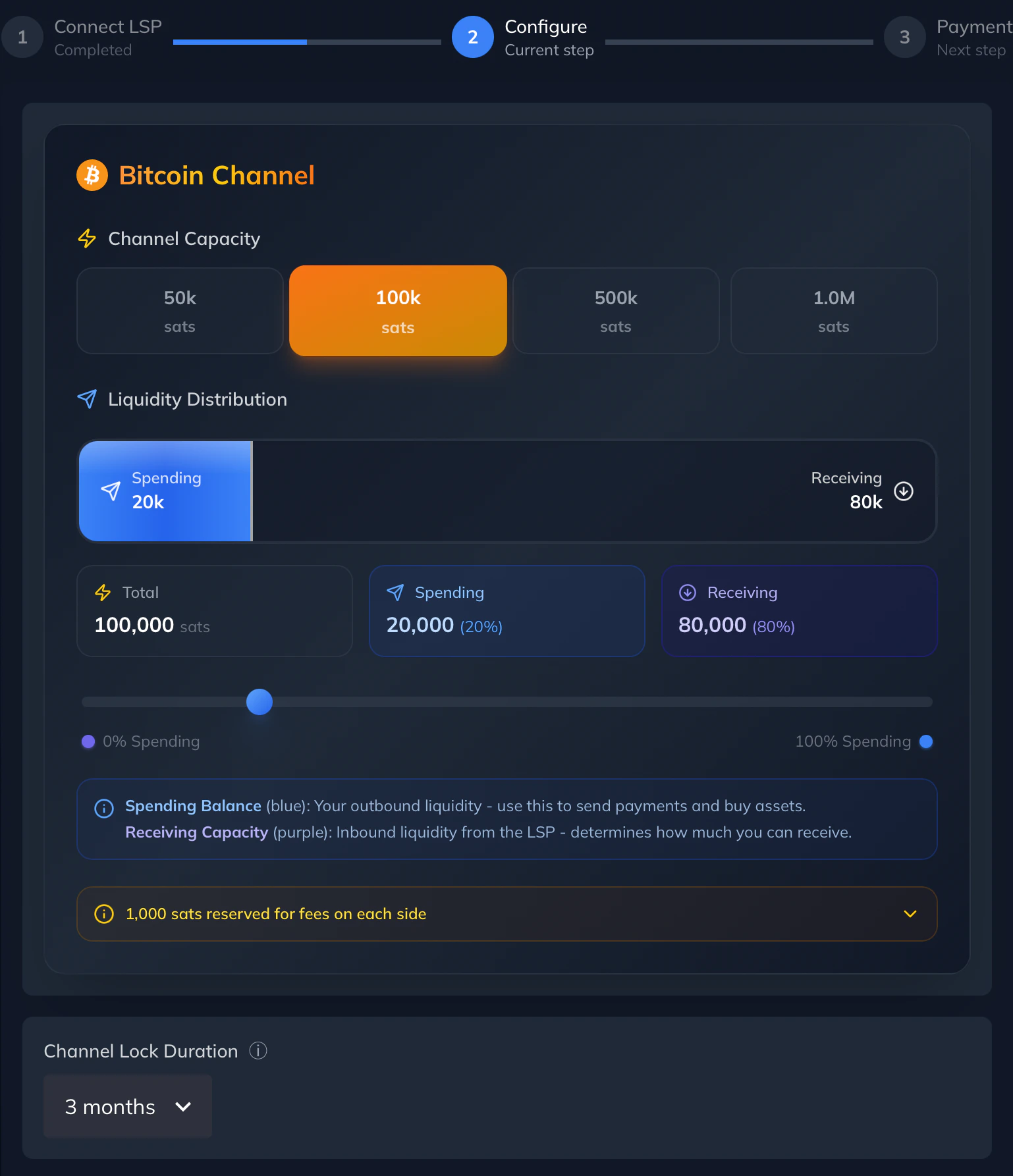Select the 1.0M sats capacity option
Viewport: 1013px width, 1176px height.
point(833,311)
